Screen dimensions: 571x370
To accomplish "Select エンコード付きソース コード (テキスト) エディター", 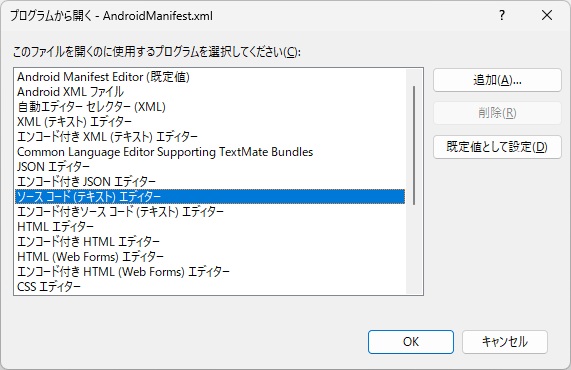I will tap(210, 212).
